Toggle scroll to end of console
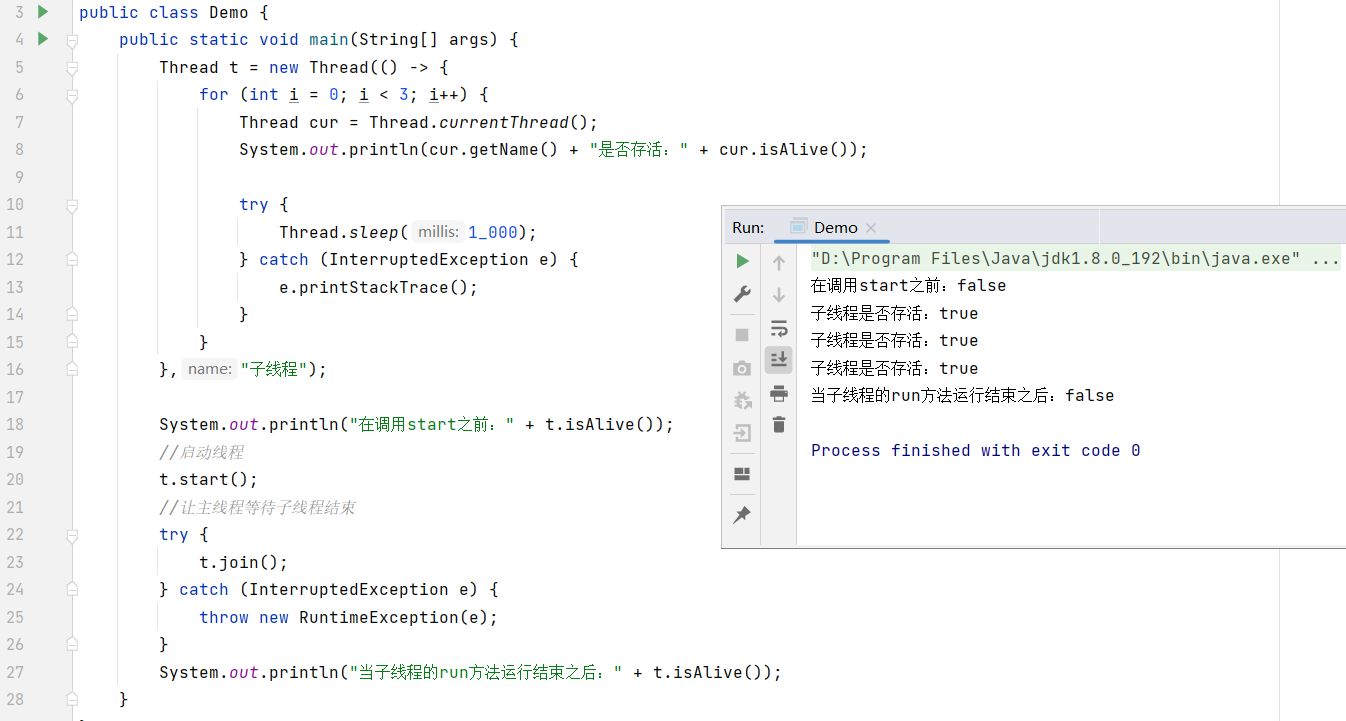This screenshot has height=721, width=1346. tap(779, 359)
